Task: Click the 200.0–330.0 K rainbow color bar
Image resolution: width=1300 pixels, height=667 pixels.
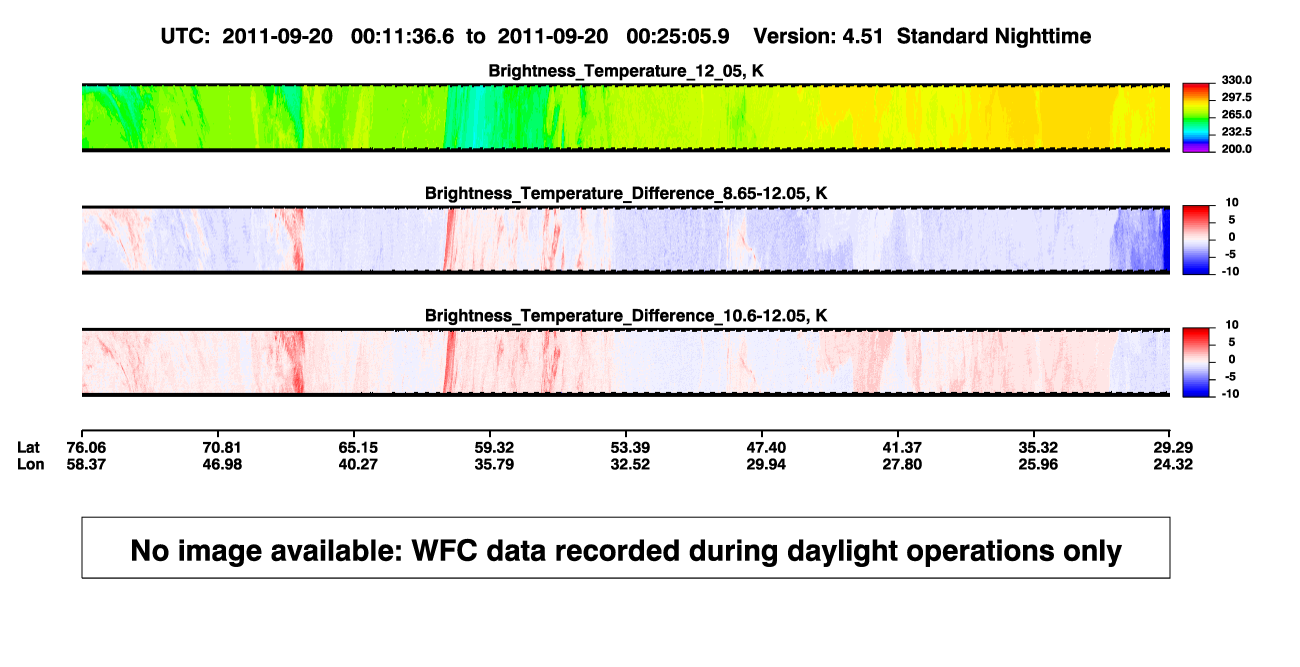Action: coord(1196,118)
